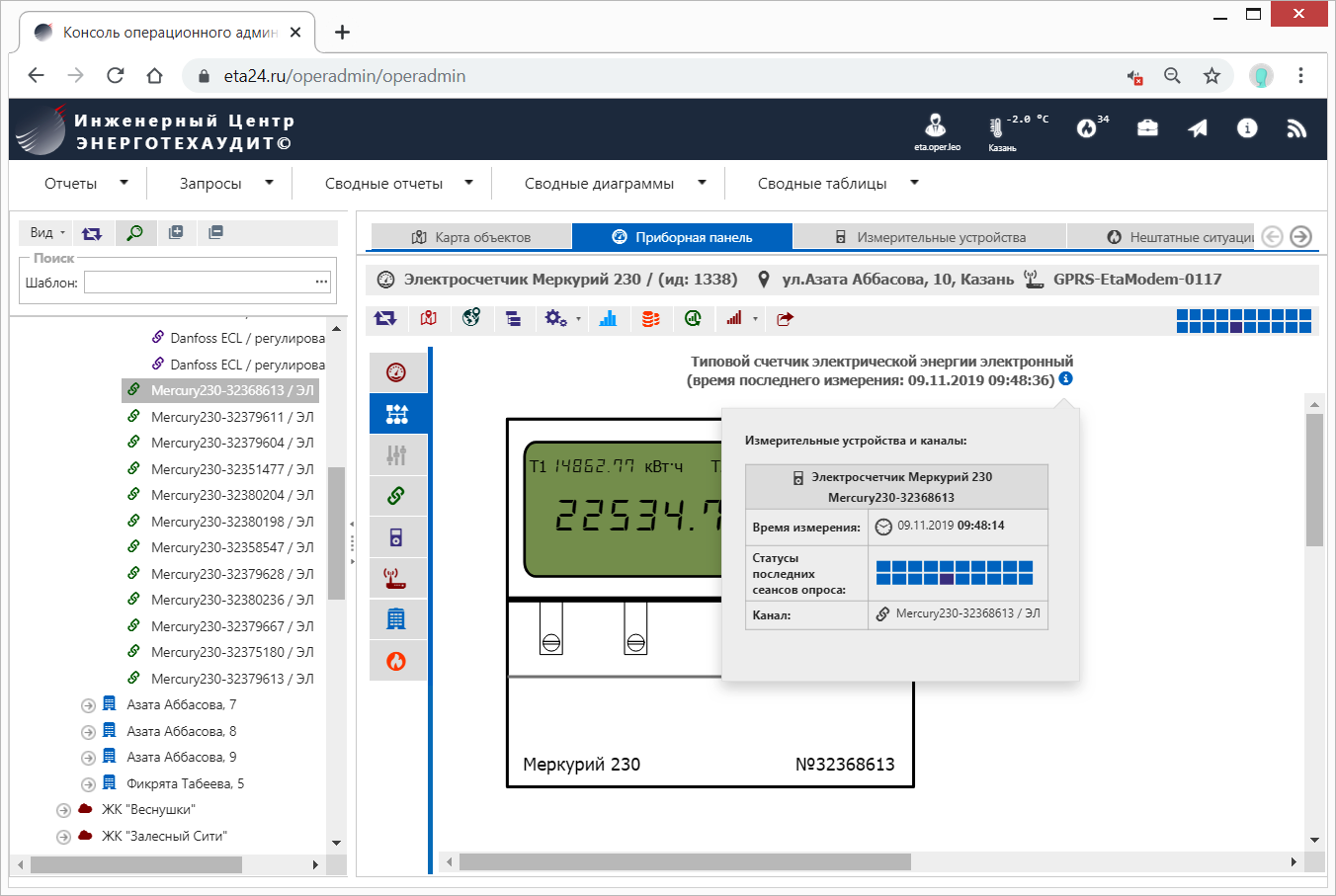Screen dimensions: 1336x896
Task: Collapse all tree nodes with the minus icon
Action: point(215,233)
